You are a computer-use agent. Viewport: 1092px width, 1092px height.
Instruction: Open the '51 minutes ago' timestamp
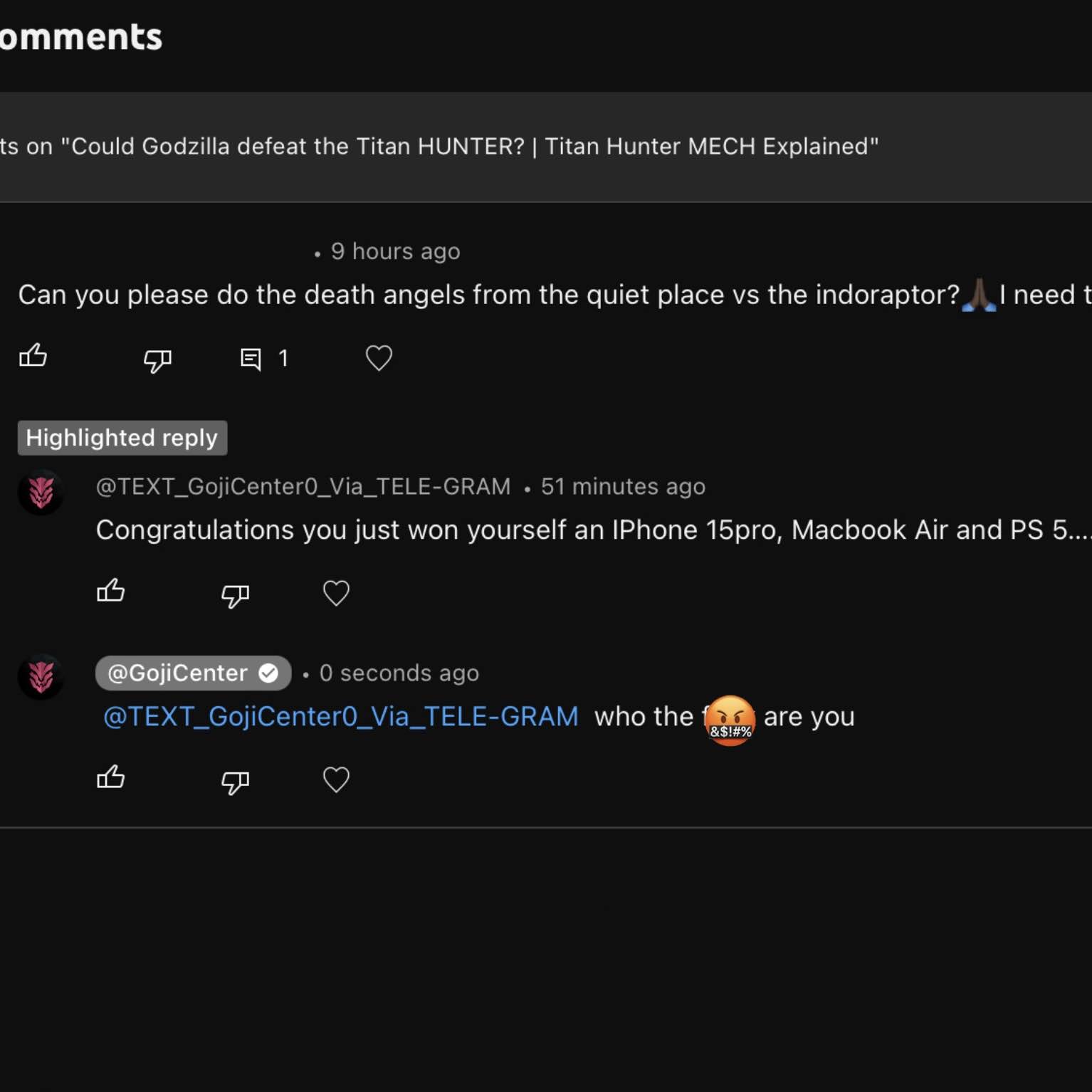pos(623,486)
